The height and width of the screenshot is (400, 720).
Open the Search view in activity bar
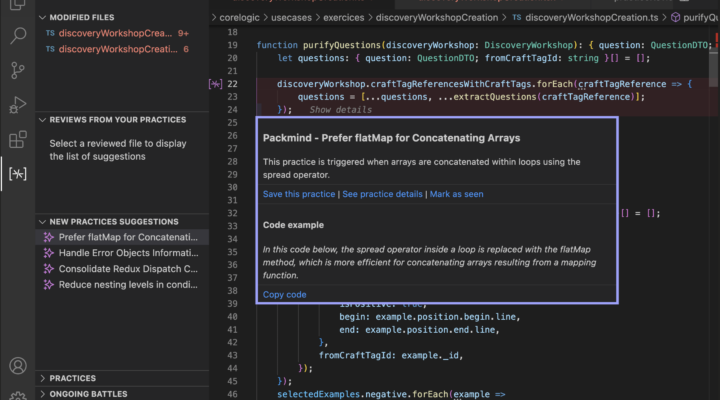17,37
